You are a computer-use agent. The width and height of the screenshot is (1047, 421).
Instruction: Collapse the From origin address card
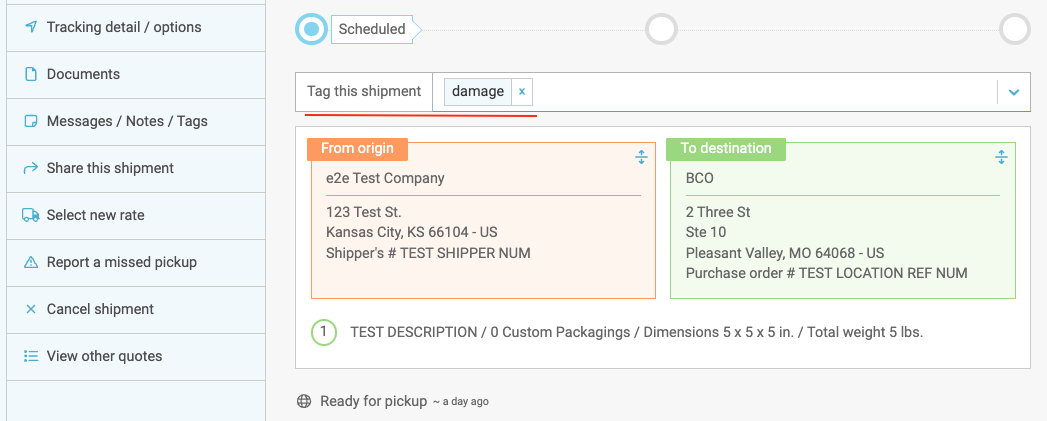tap(642, 157)
